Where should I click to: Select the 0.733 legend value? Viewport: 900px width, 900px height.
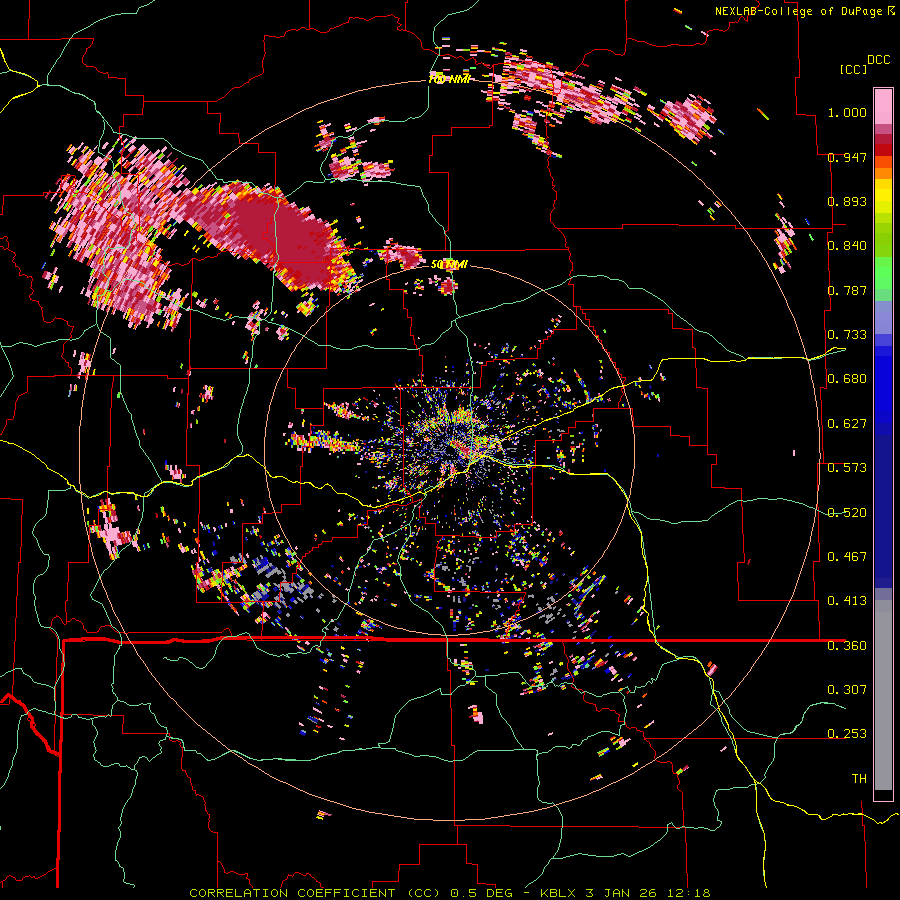[x=847, y=335]
